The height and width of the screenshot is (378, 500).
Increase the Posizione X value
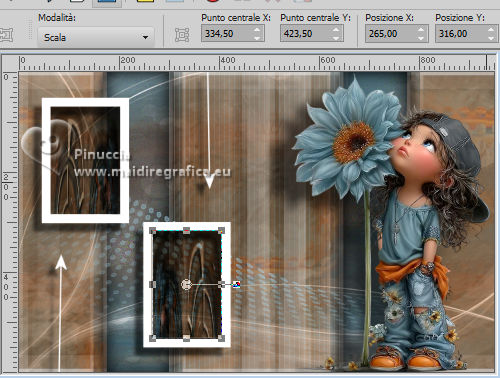[x=421, y=30]
